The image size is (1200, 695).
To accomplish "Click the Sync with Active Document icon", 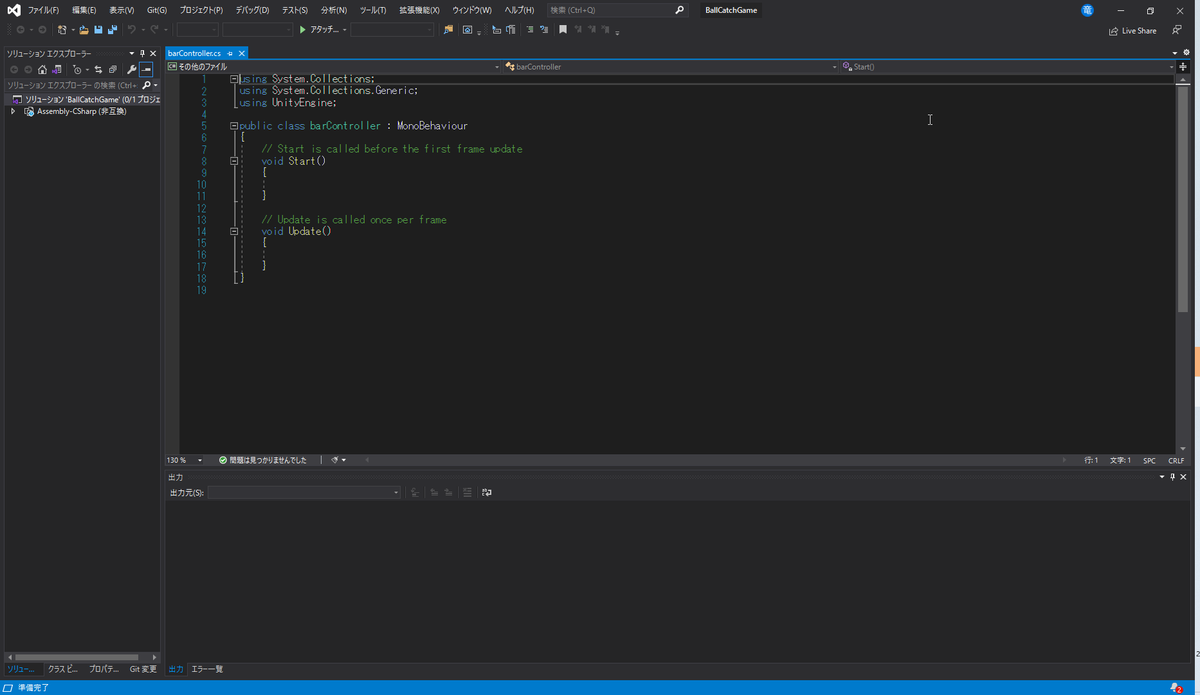I will 98,70.
